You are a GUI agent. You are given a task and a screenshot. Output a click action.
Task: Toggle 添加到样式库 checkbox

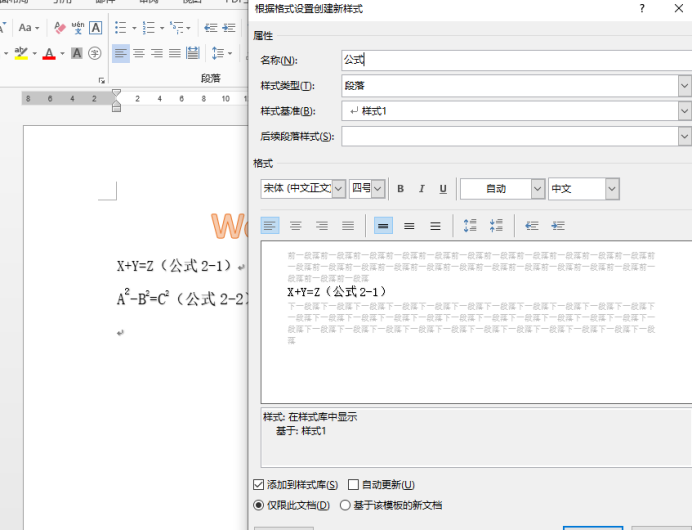pyautogui.click(x=259, y=485)
